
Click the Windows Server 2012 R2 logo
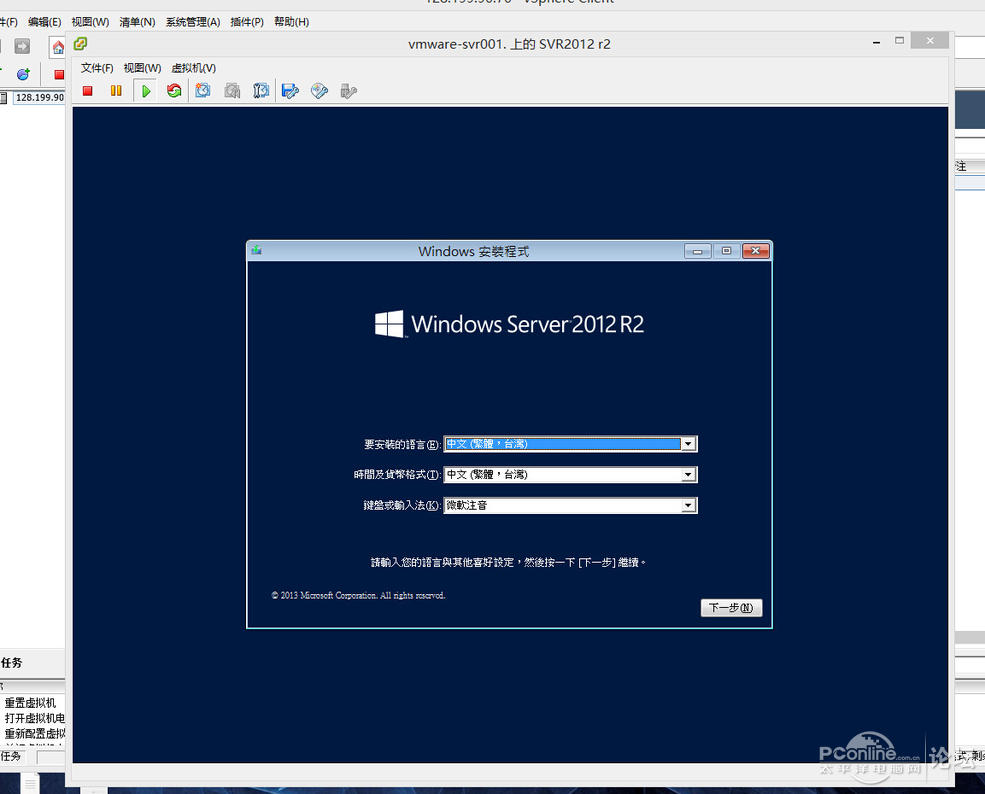click(509, 324)
